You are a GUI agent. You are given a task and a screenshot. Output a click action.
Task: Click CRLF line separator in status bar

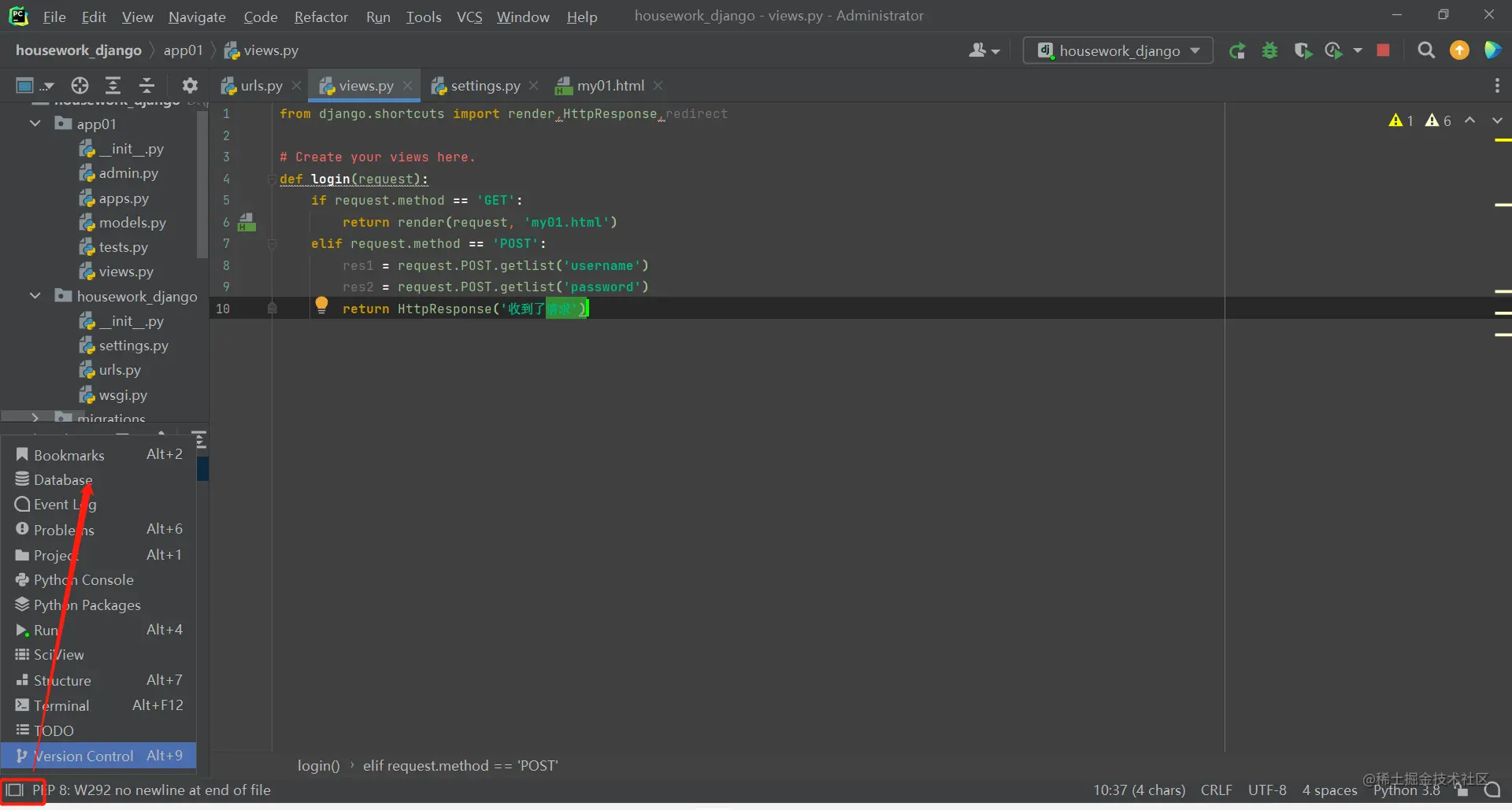click(x=1216, y=790)
